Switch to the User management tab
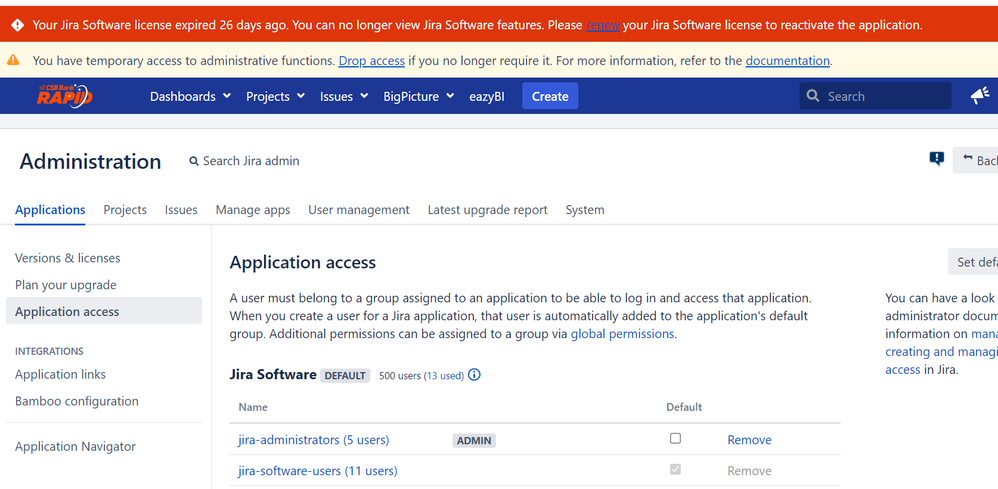 (359, 210)
